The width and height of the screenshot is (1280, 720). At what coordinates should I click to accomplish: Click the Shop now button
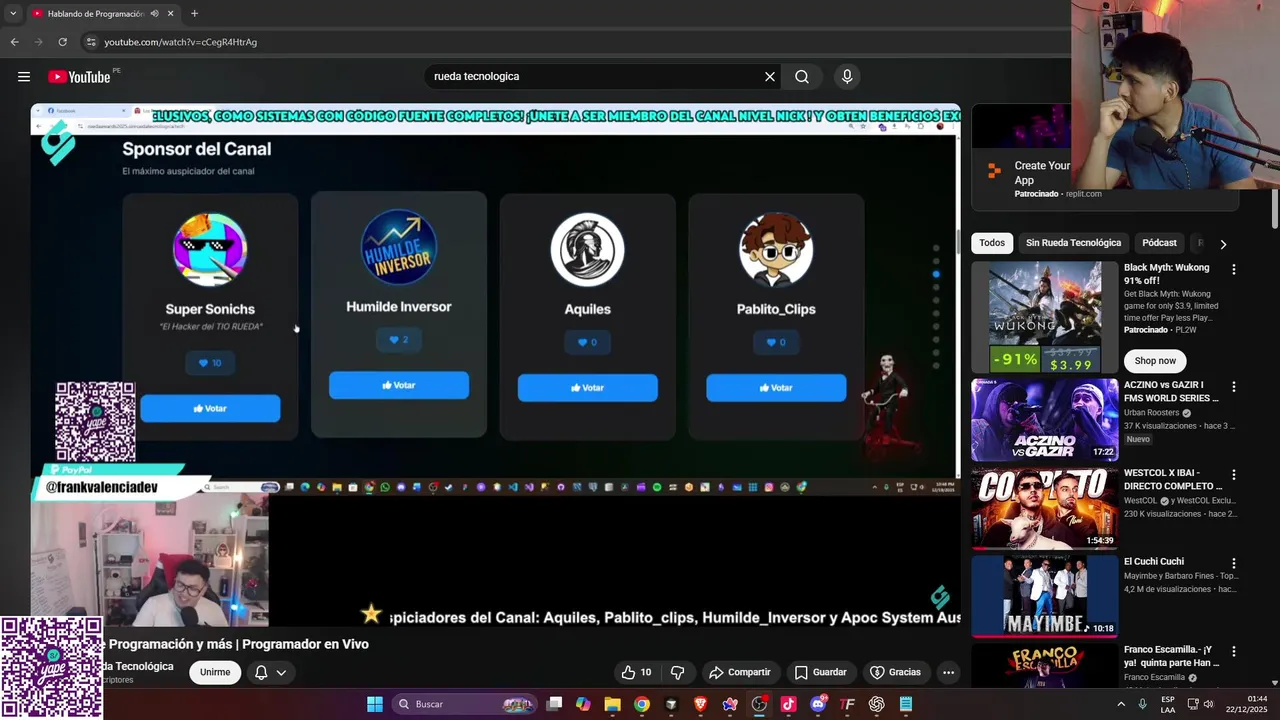click(1155, 360)
